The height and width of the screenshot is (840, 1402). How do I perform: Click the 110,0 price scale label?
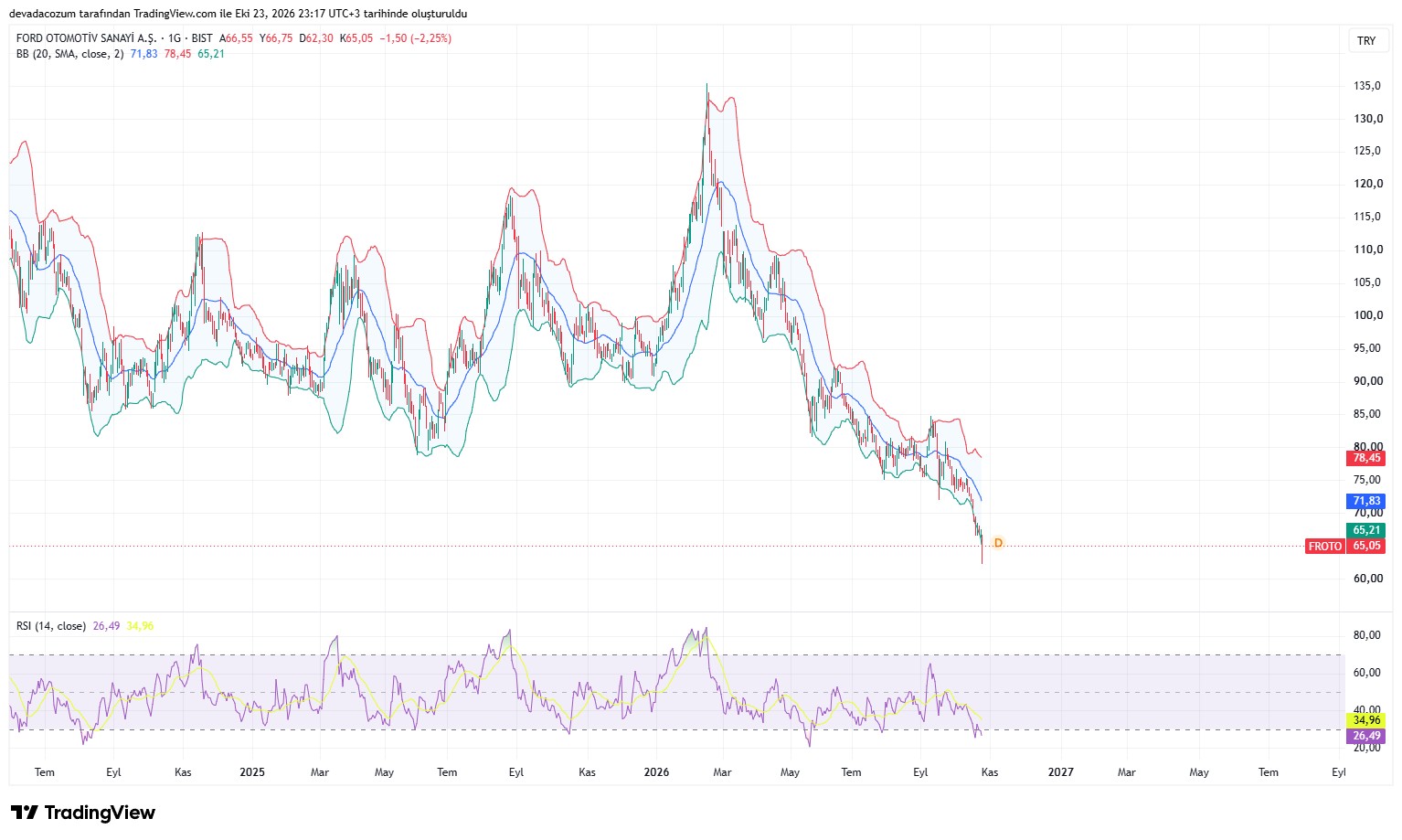pyautogui.click(x=1367, y=250)
